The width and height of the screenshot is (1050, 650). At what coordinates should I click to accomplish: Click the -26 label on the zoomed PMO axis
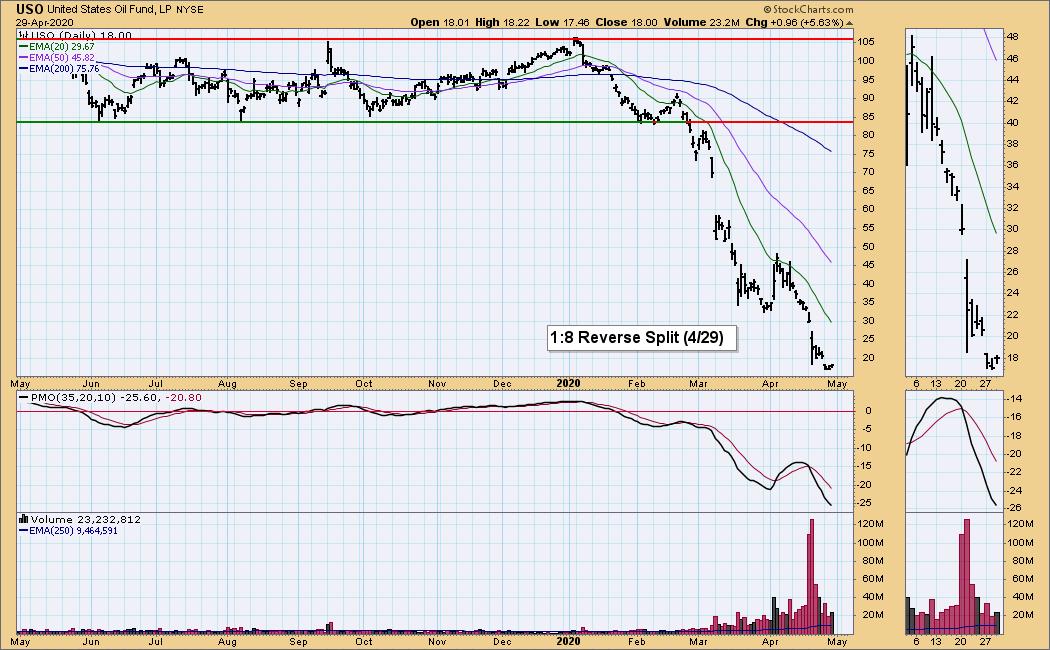coord(1013,507)
